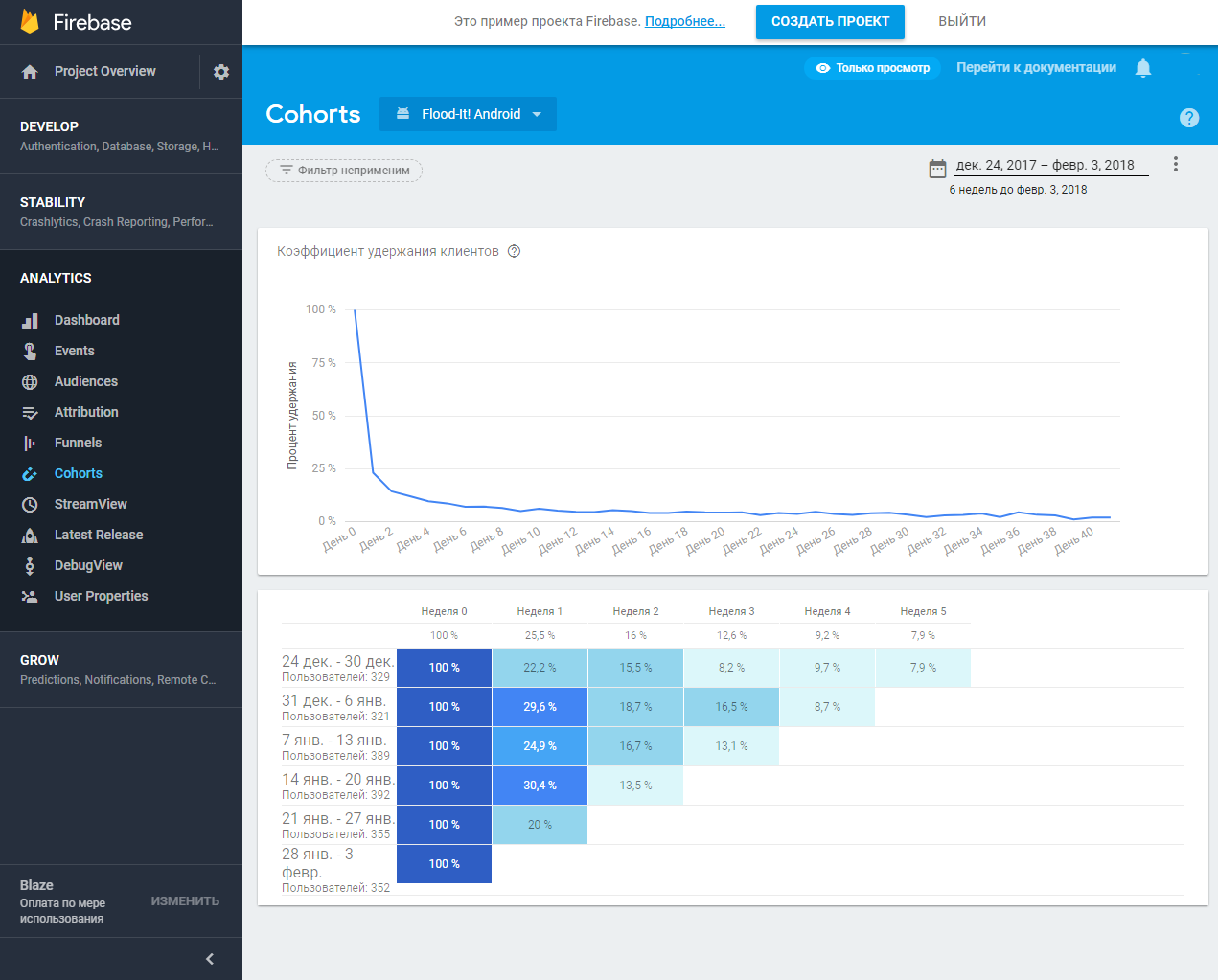1218x980 pixels.
Task: Select the Funnels icon
Action: point(32,443)
